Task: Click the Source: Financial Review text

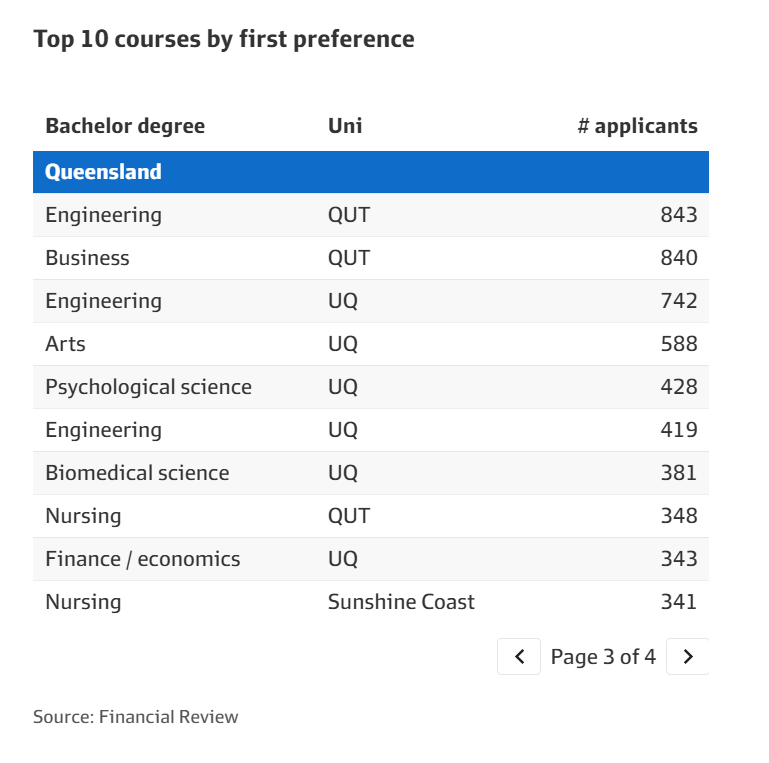Action: (x=136, y=716)
